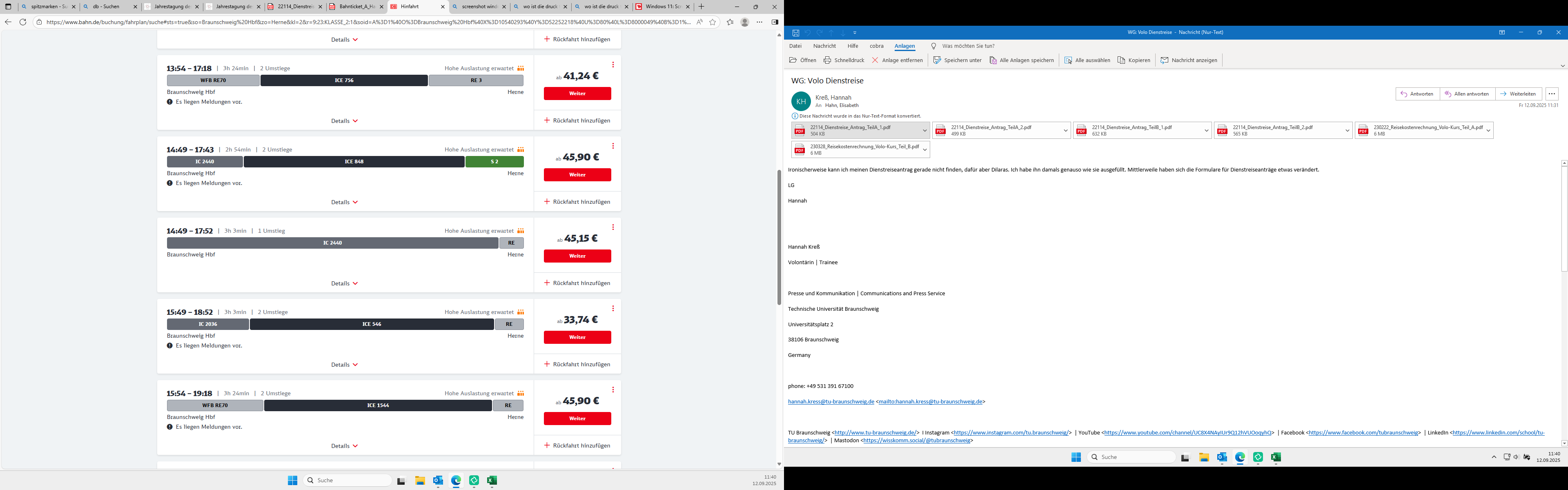Image resolution: width=1568 pixels, height=490 pixels.
Task: Open three-dot menu for the 41,24 € connection
Action: tap(613, 65)
